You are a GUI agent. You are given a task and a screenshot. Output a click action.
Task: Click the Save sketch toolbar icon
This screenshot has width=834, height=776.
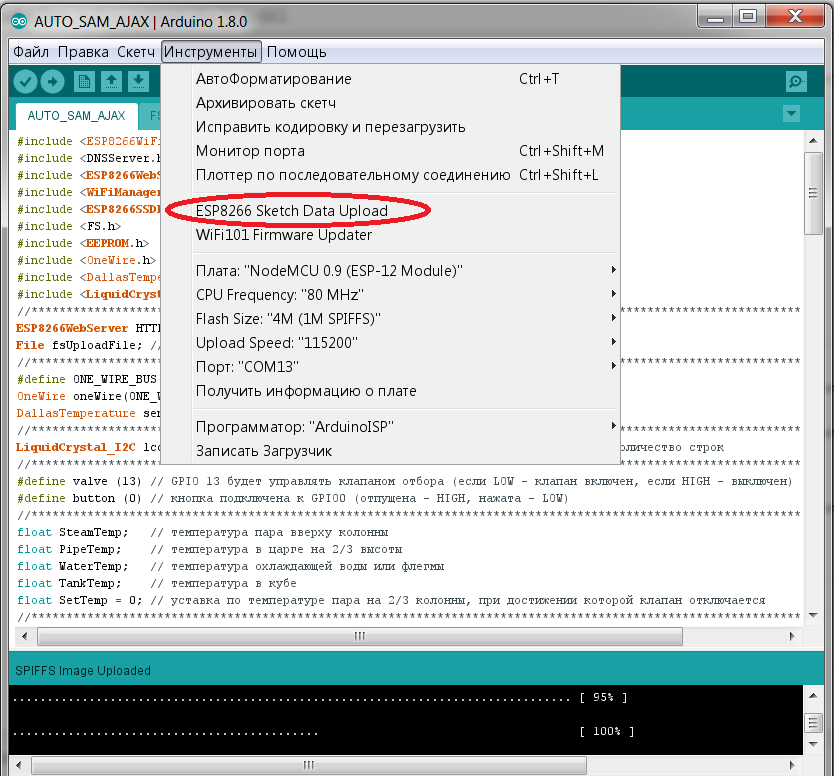(x=138, y=82)
